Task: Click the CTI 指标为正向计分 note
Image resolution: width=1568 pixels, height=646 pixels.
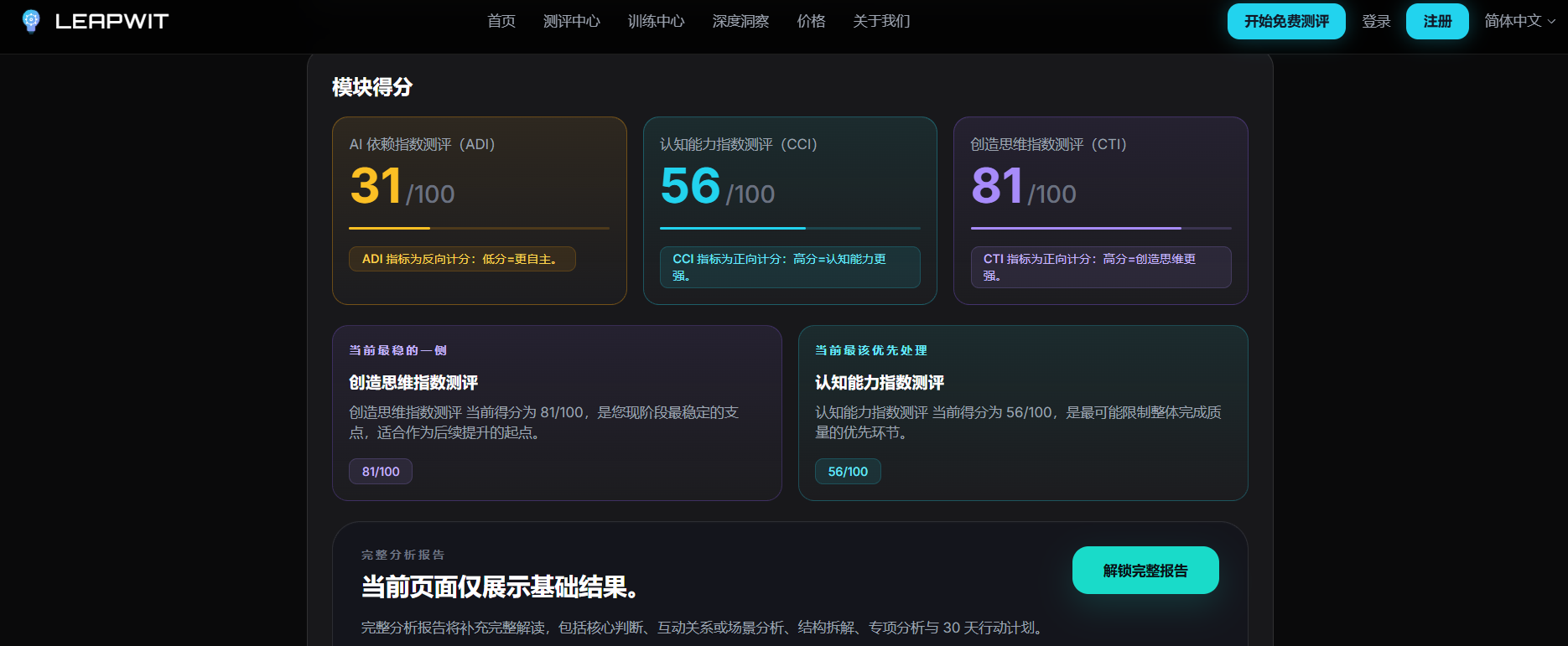Action: [x=1101, y=267]
